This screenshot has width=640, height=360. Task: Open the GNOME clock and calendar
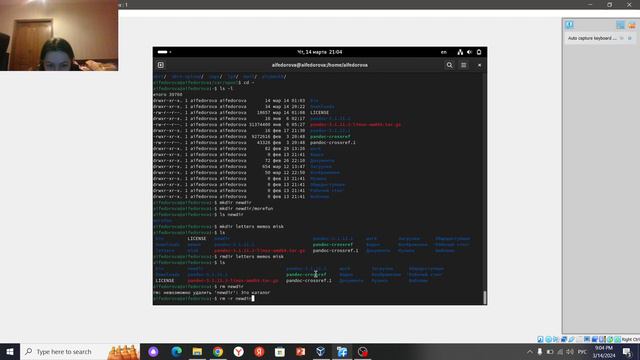click(320, 52)
